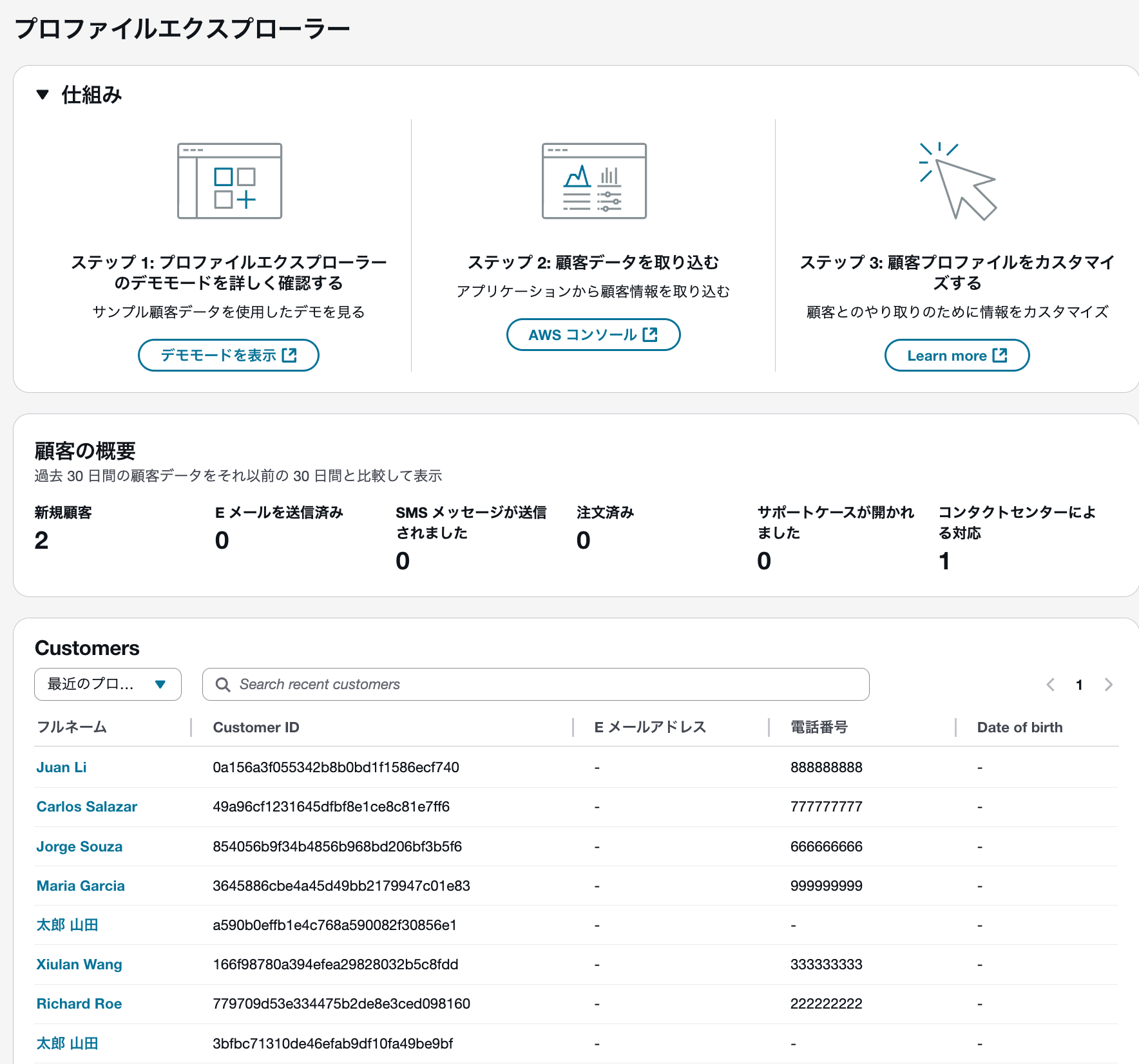The width and height of the screenshot is (1139, 1064).
Task: Click external link icon in デモモードを表示
Action: tap(289, 355)
